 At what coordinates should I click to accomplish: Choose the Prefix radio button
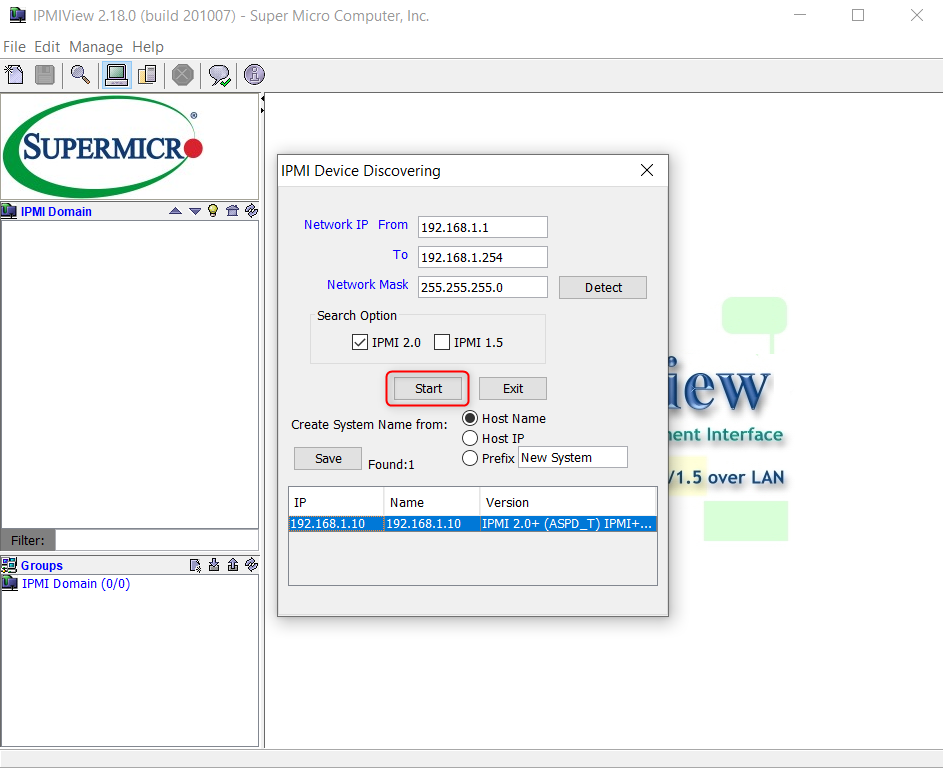click(470, 458)
